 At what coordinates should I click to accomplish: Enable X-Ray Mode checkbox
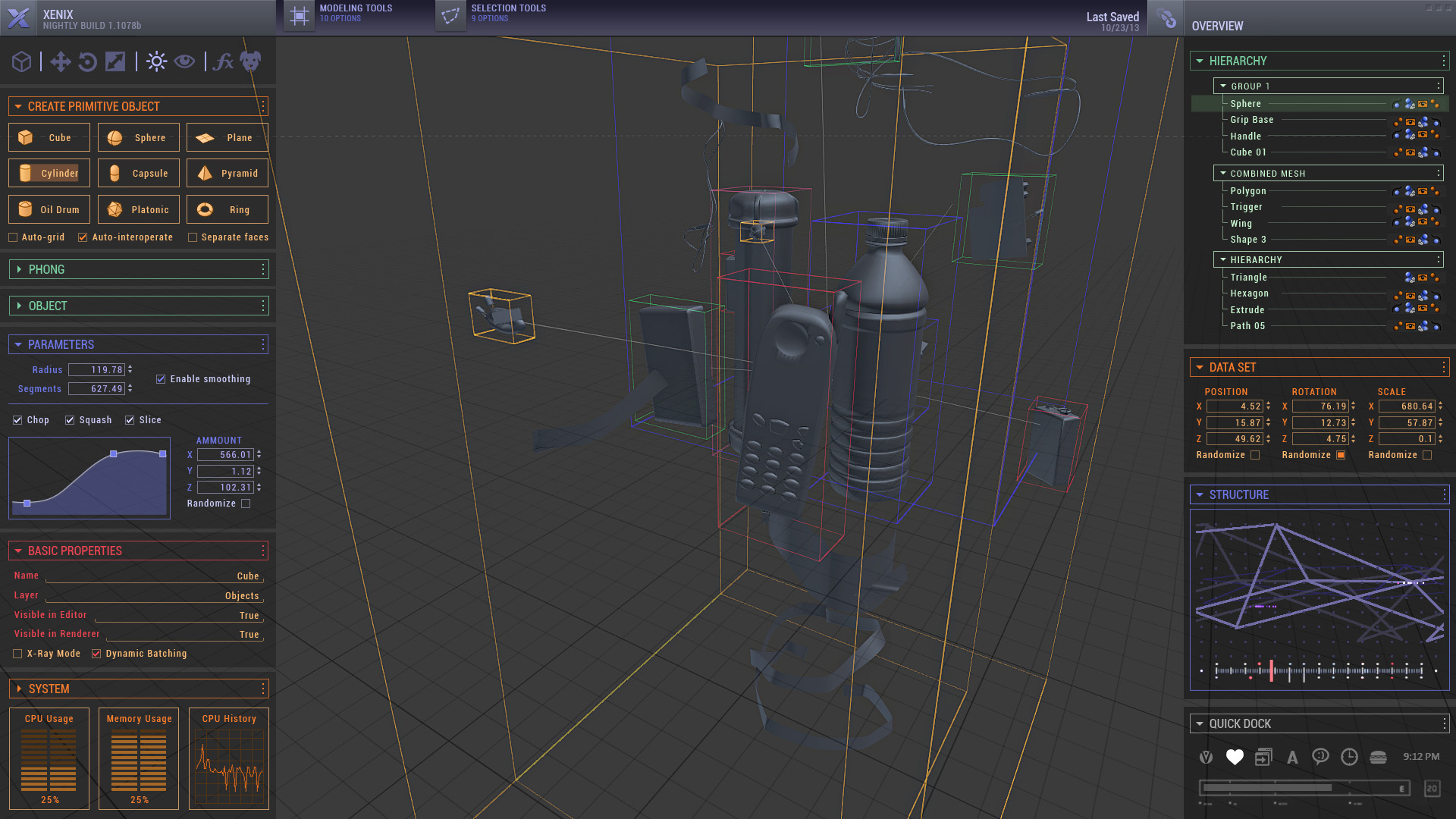coord(17,654)
